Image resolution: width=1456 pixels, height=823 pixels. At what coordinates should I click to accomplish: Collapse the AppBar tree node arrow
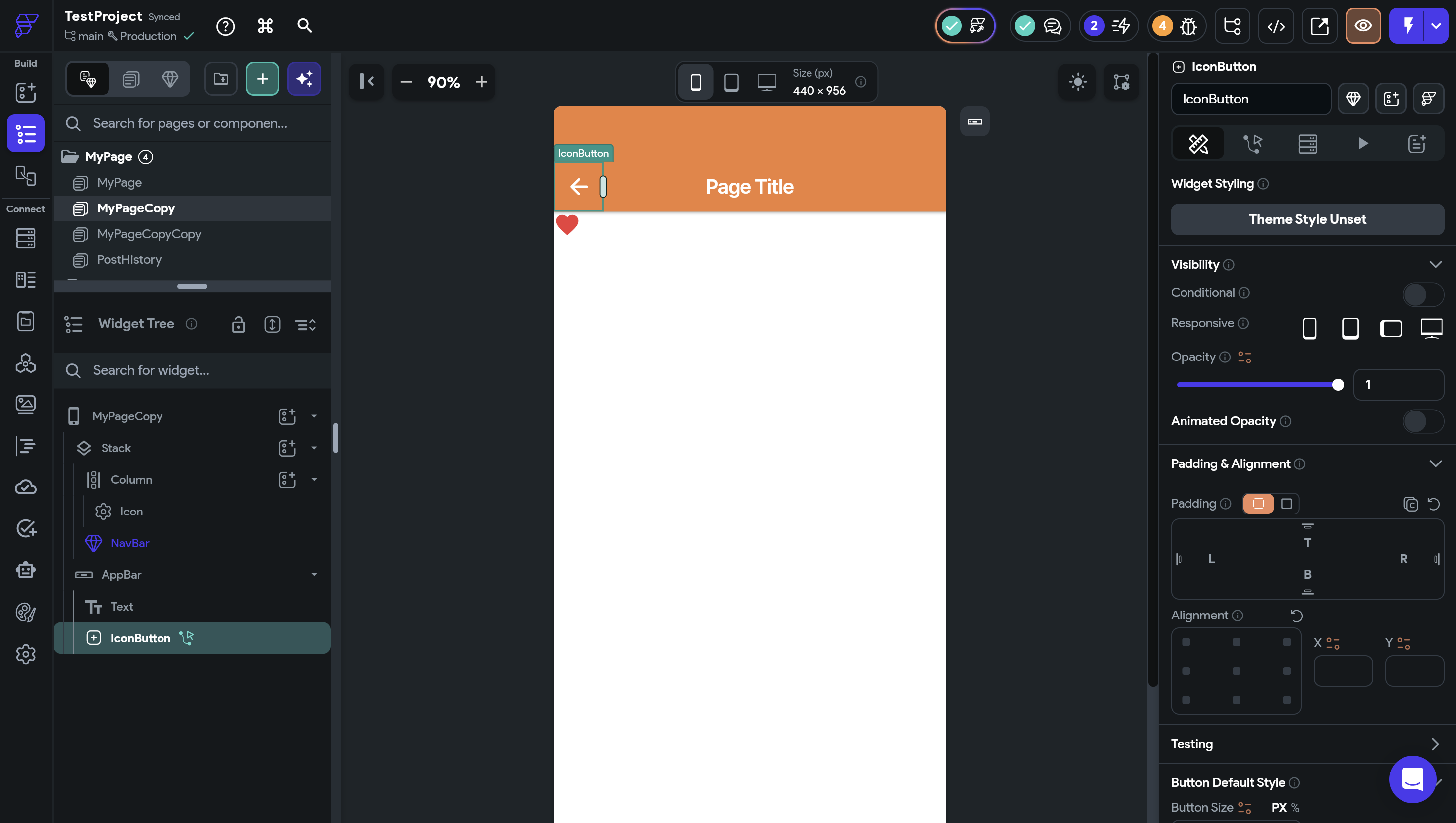coord(314,575)
